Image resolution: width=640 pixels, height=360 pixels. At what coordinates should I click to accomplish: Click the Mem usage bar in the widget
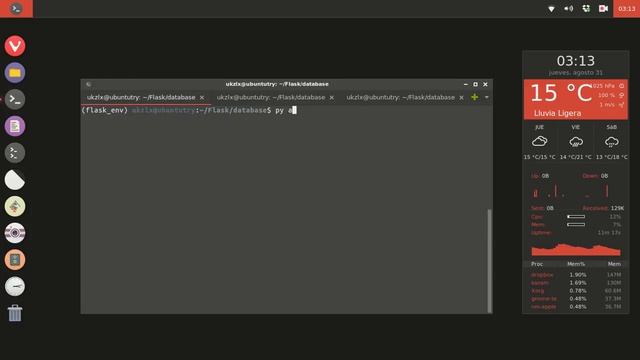(x=576, y=224)
